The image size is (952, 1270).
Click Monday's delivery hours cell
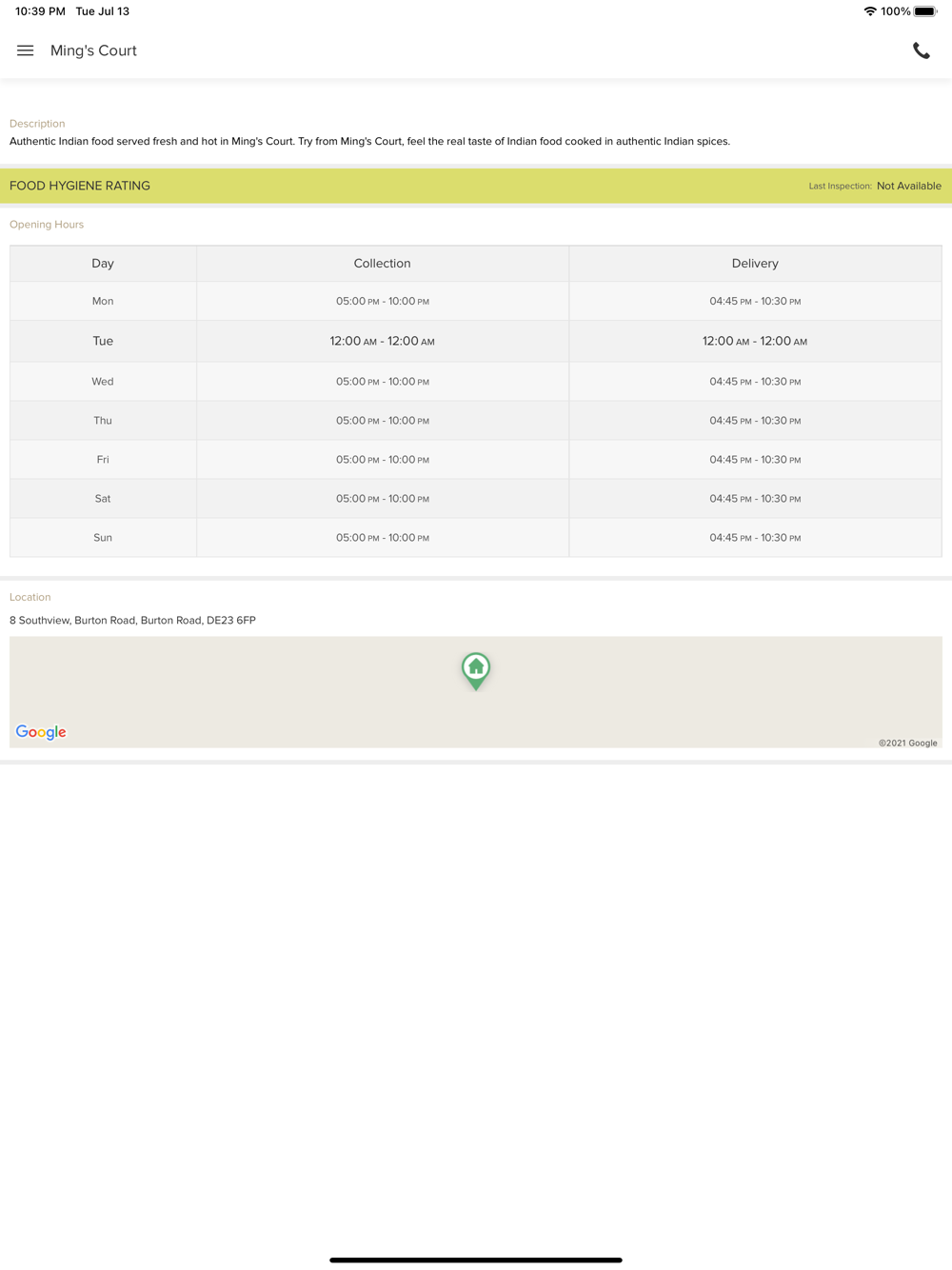point(755,301)
